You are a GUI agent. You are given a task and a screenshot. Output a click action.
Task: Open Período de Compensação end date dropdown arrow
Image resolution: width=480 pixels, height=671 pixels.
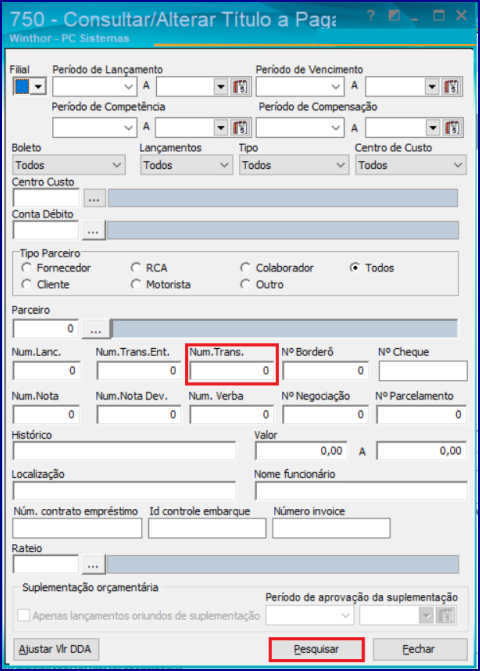433,128
